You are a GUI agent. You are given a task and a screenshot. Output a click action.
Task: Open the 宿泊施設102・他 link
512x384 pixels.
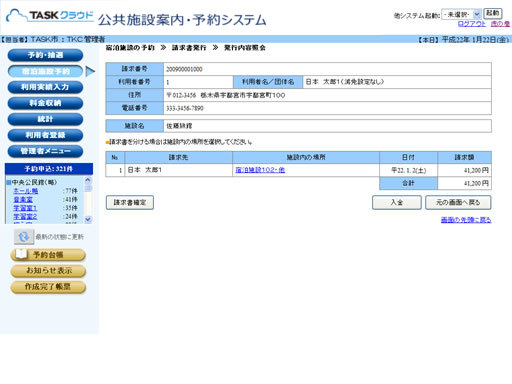click(x=260, y=170)
